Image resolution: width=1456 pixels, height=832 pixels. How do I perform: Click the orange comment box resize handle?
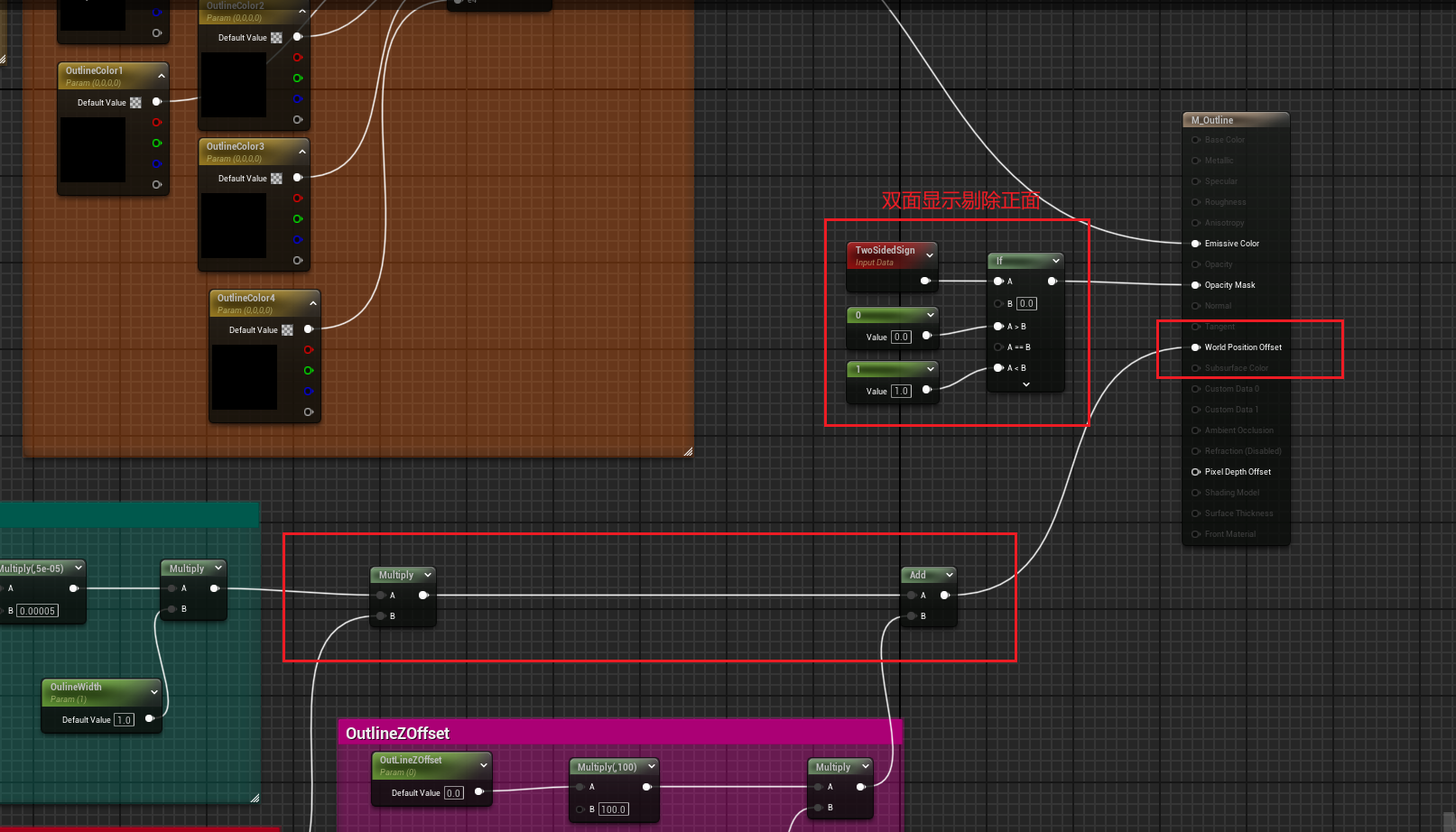[688, 451]
